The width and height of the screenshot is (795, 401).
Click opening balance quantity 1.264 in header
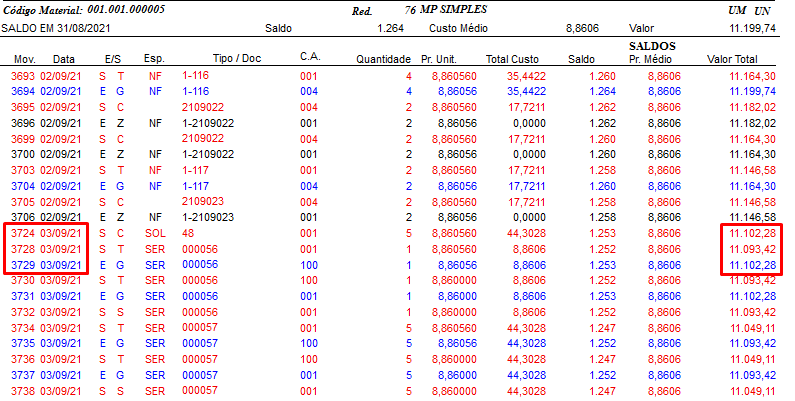[390, 28]
